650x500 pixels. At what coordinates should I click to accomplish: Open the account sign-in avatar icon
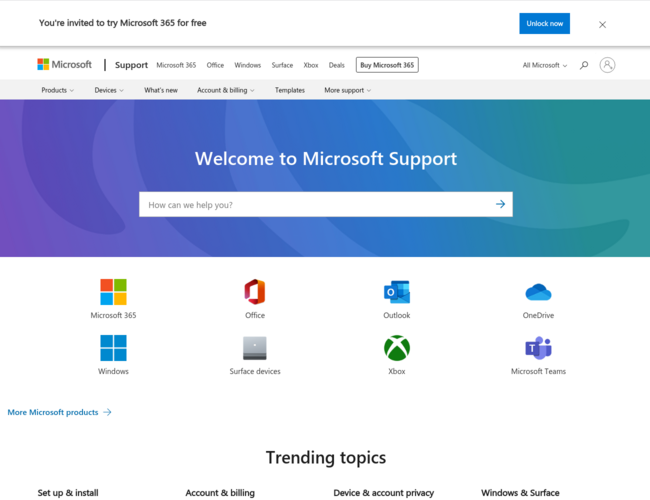(x=607, y=65)
